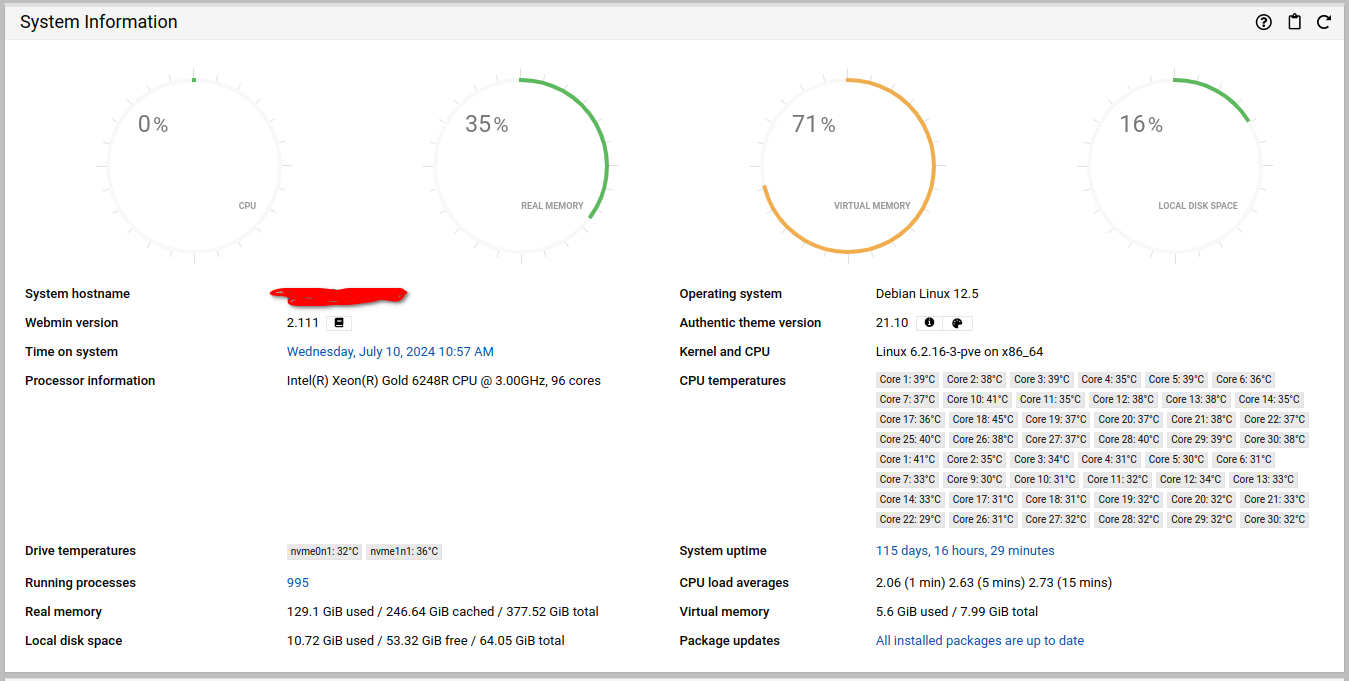The height and width of the screenshot is (681, 1349).
Task: Click the theme version info icon
Action: (929, 323)
